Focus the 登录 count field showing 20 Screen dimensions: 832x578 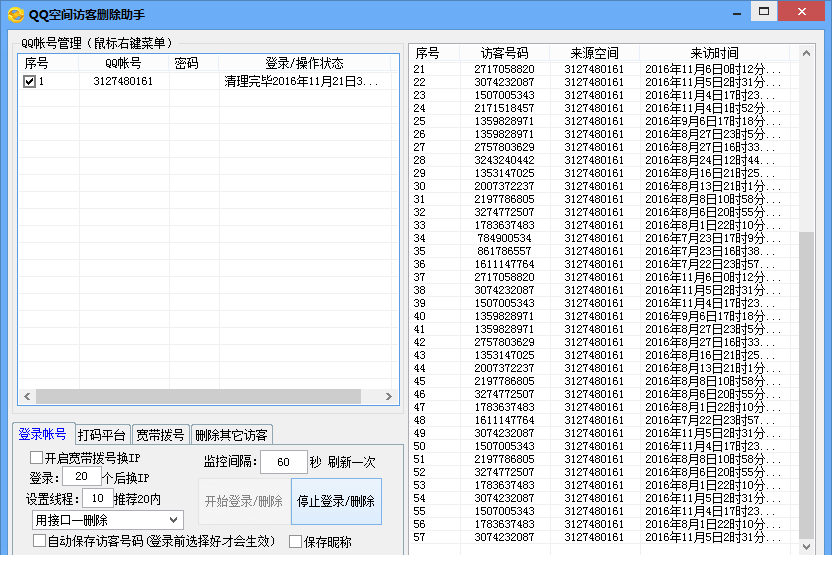81,476
